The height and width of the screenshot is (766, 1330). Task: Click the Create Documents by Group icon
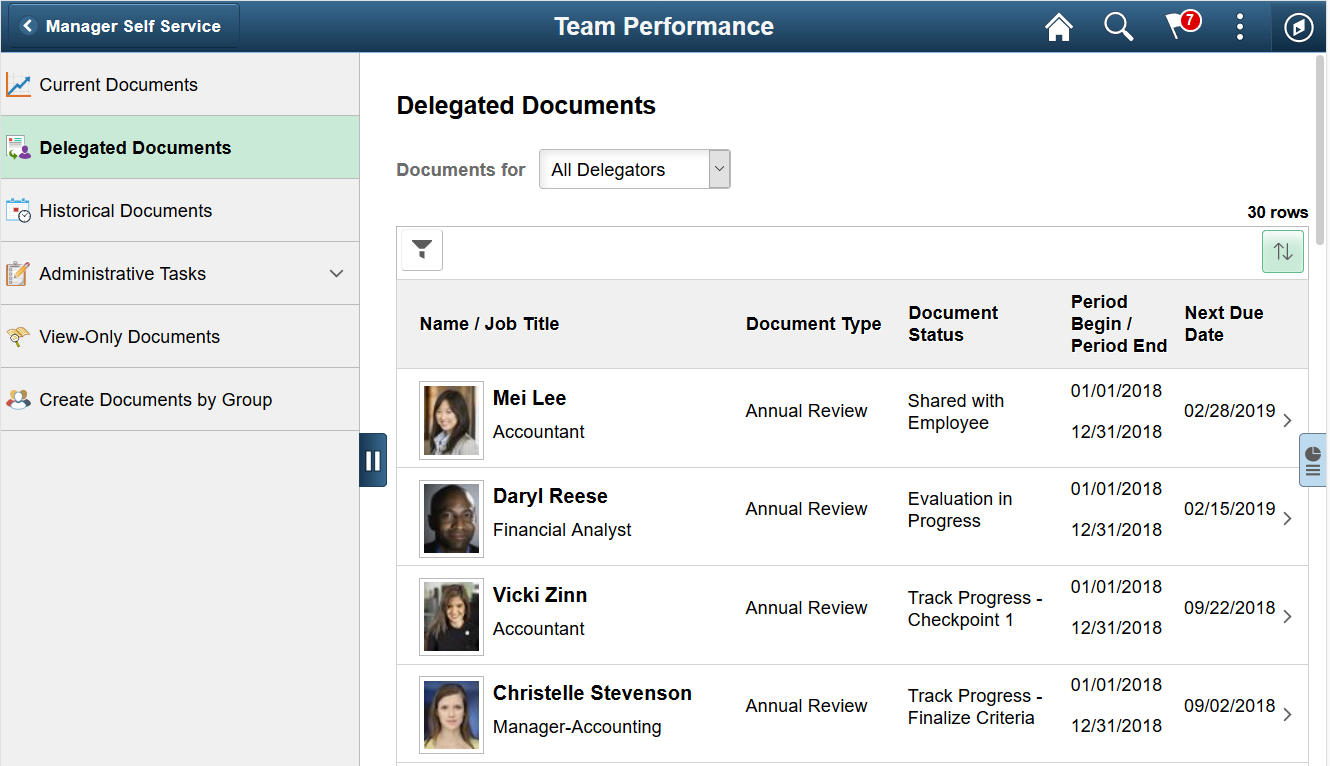click(18, 400)
